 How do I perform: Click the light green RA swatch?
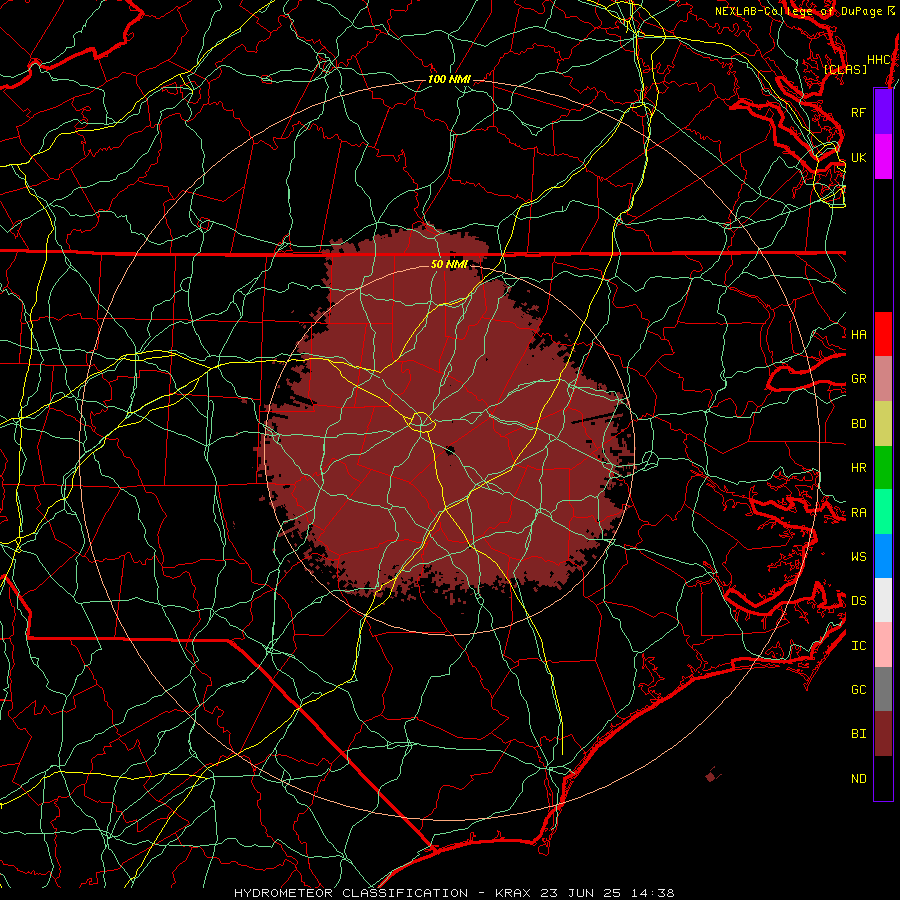[x=883, y=512]
